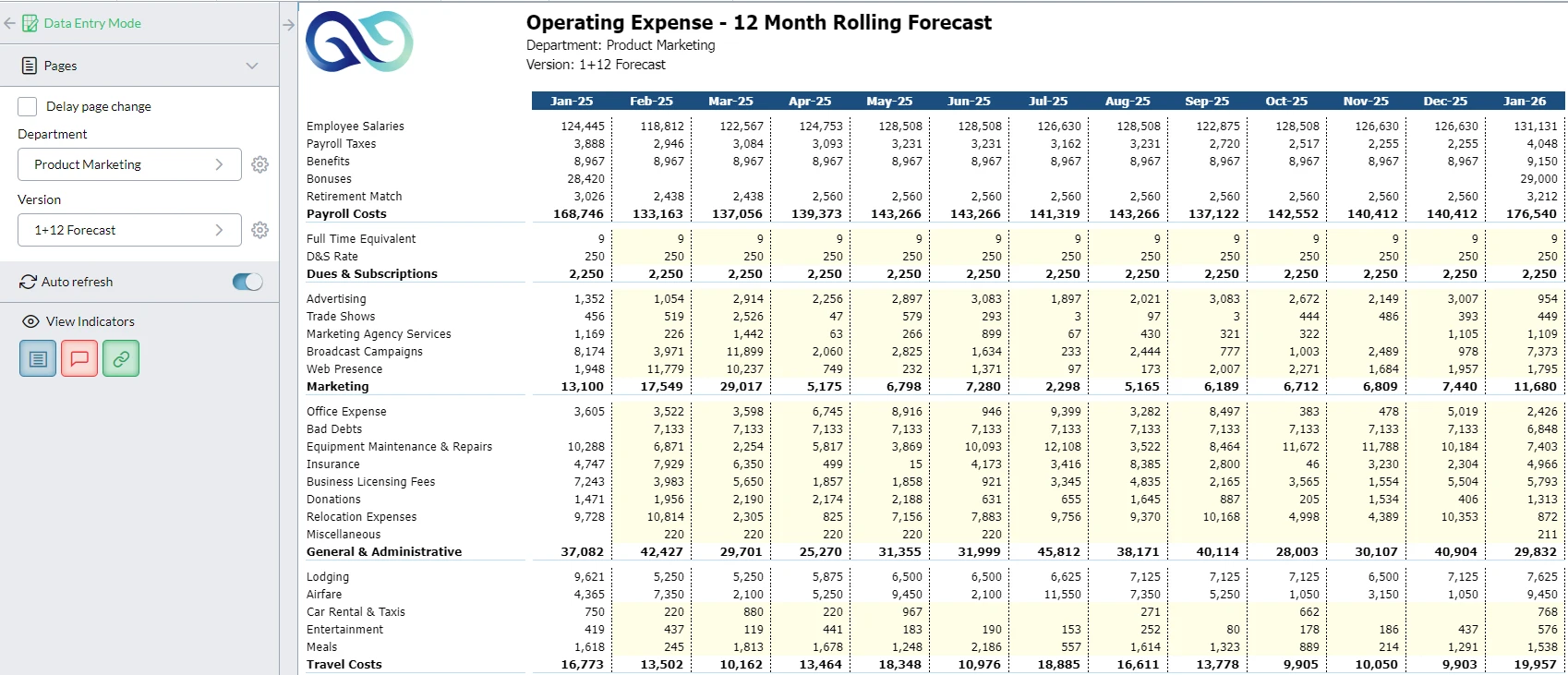Edit the Dec-25 Relocation Expenses cell 10,353

click(x=1445, y=516)
